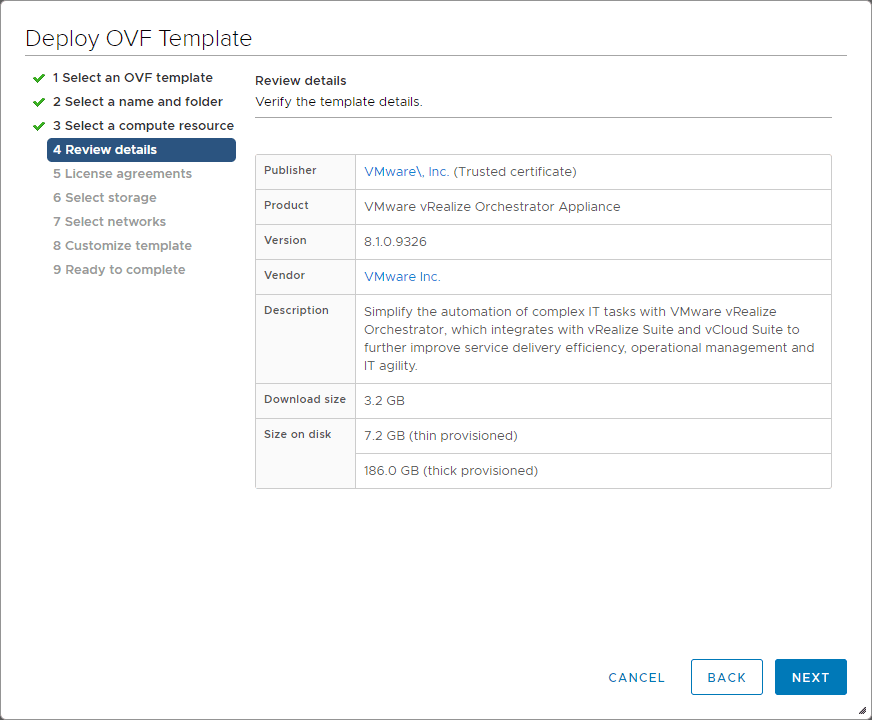Click the 'Deploy OVF Template' title
This screenshot has height=720, width=872.
(139, 38)
